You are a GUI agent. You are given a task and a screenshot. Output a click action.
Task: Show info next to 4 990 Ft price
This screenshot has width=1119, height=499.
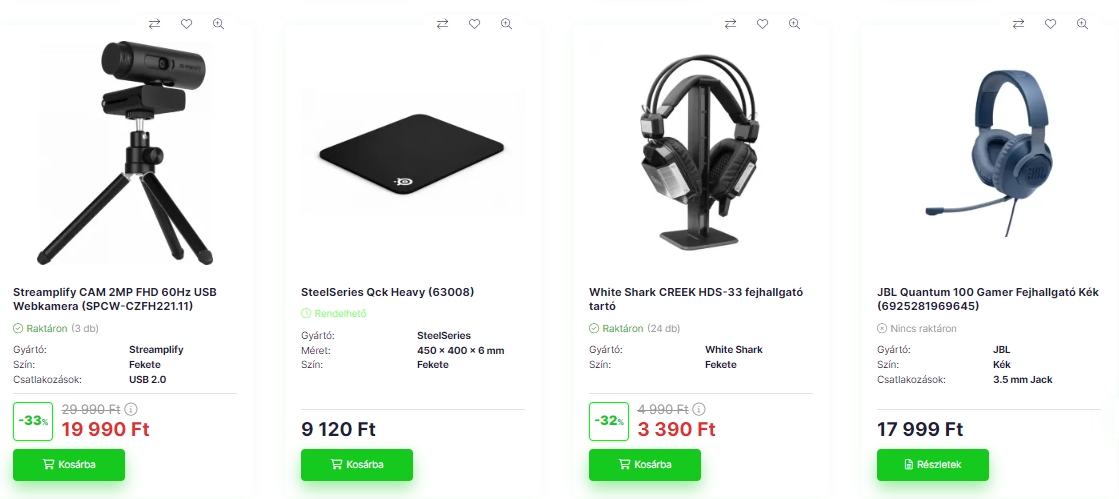[x=699, y=409]
